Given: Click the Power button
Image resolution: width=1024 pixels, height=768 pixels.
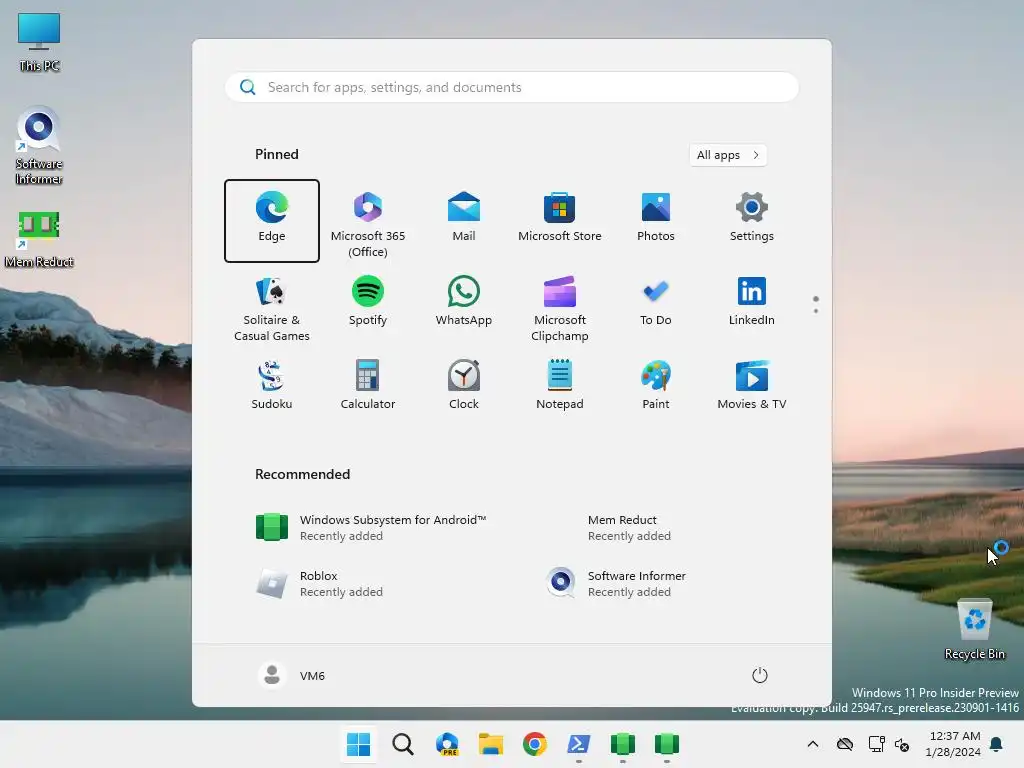Looking at the screenshot, I should pyautogui.click(x=760, y=675).
